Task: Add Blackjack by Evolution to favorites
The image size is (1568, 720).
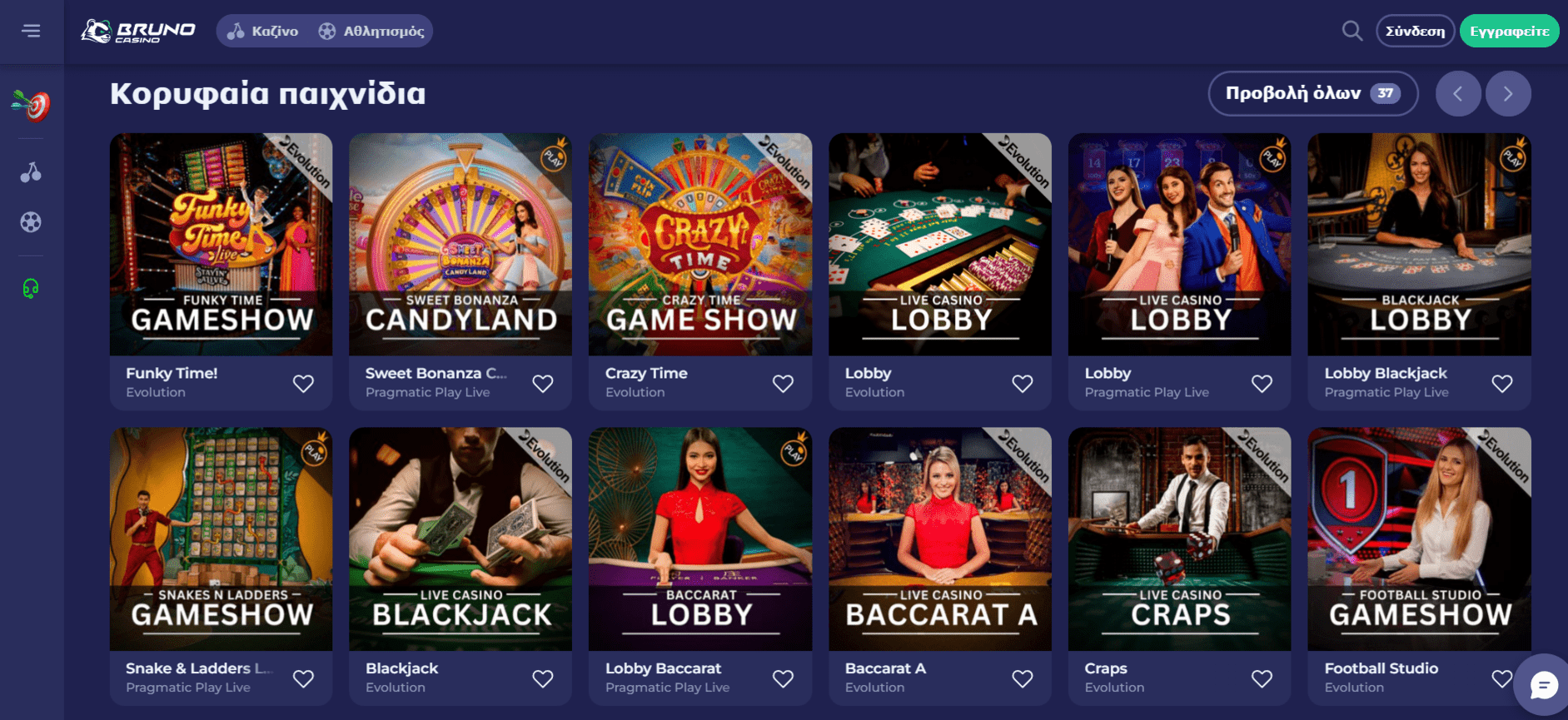Action: point(543,679)
